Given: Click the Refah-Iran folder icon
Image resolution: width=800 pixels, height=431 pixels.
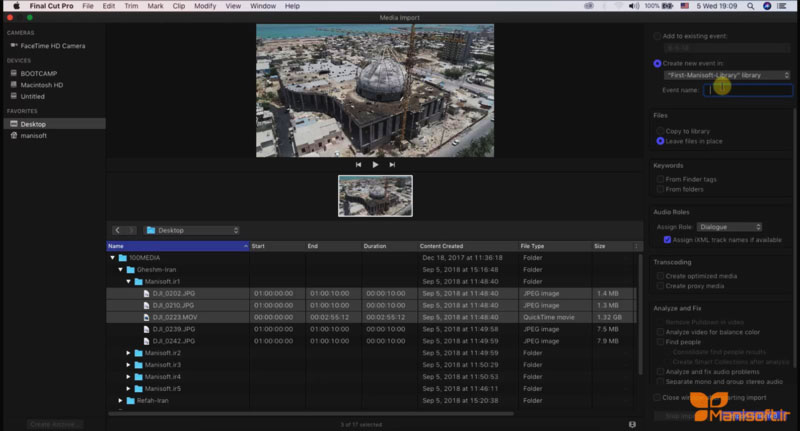Looking at the screenshot, I should pos(131,401).
